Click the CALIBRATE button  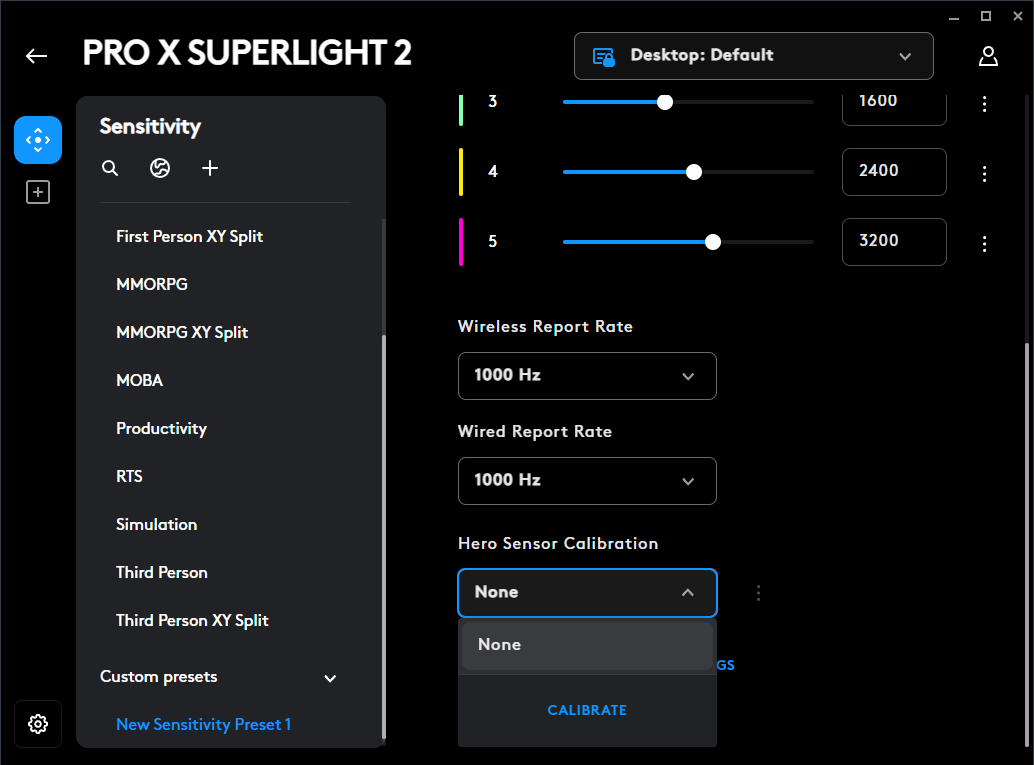(x=587, y=710)
